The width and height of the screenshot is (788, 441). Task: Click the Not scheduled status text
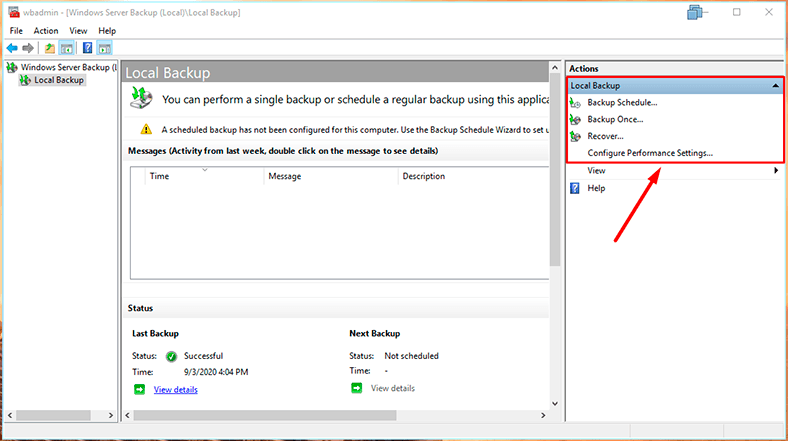click(412, 356)
